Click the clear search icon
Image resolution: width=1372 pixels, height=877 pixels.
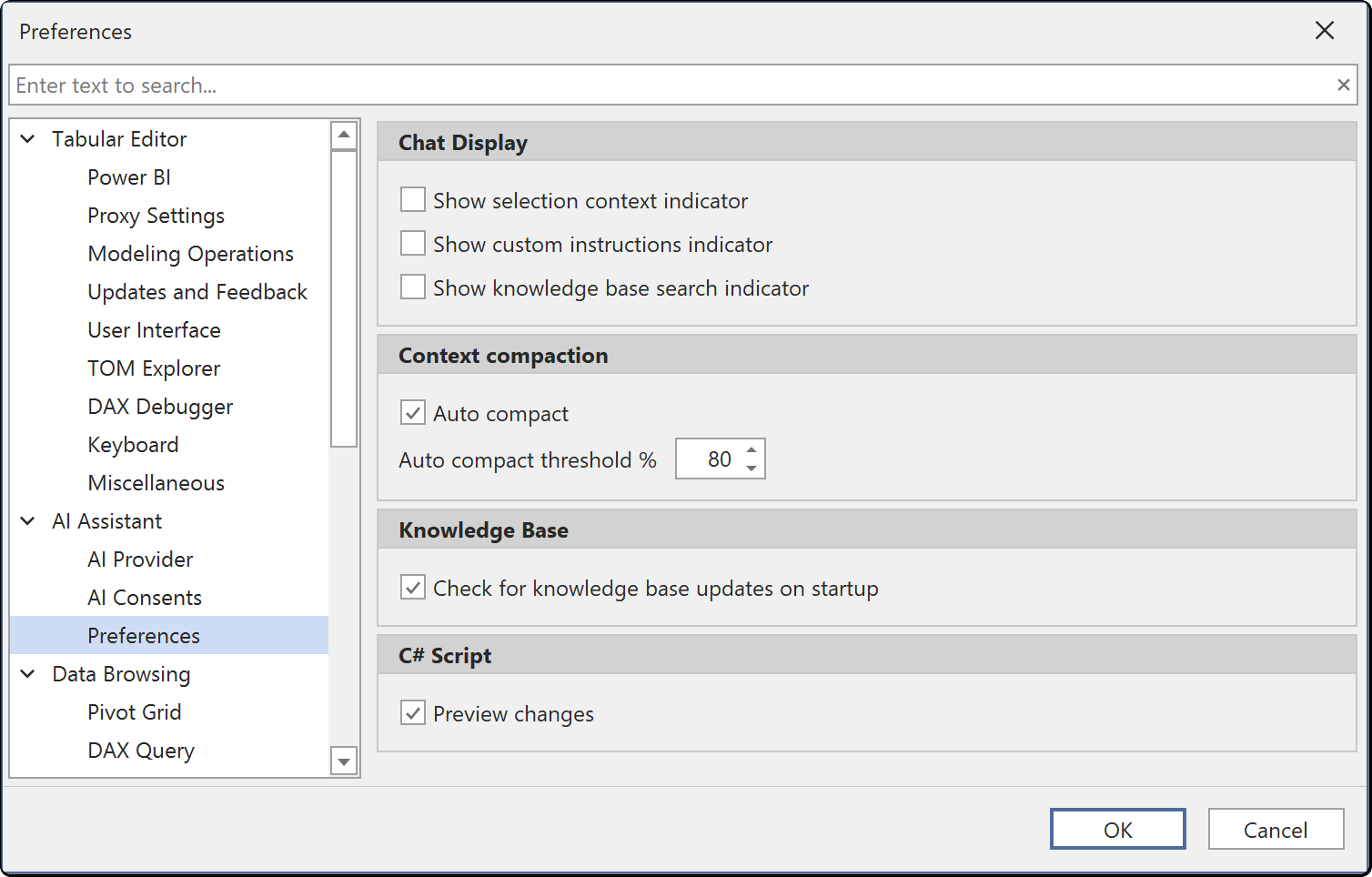[1344, 84]
